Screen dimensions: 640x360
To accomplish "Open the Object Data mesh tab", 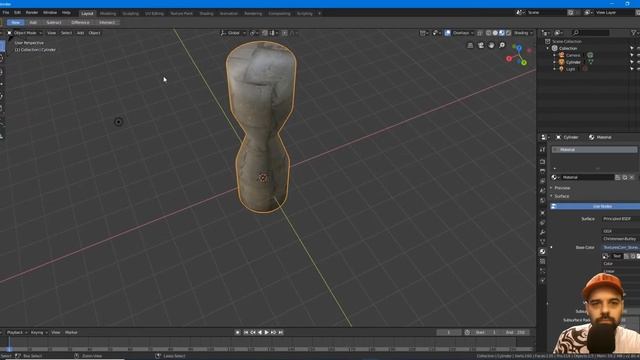I will tap(542, 242).
